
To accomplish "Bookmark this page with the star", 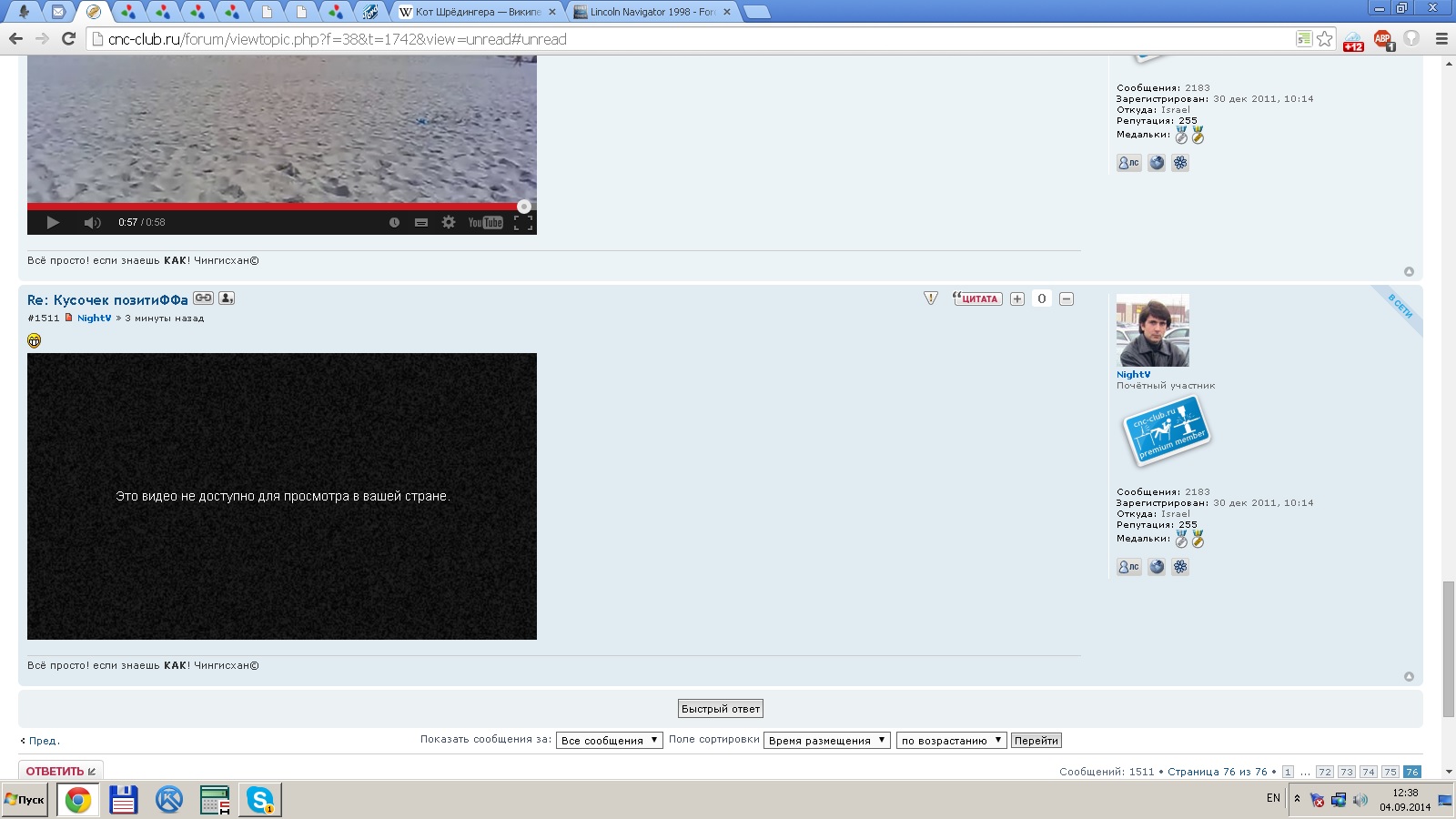I will [1325, 39].
